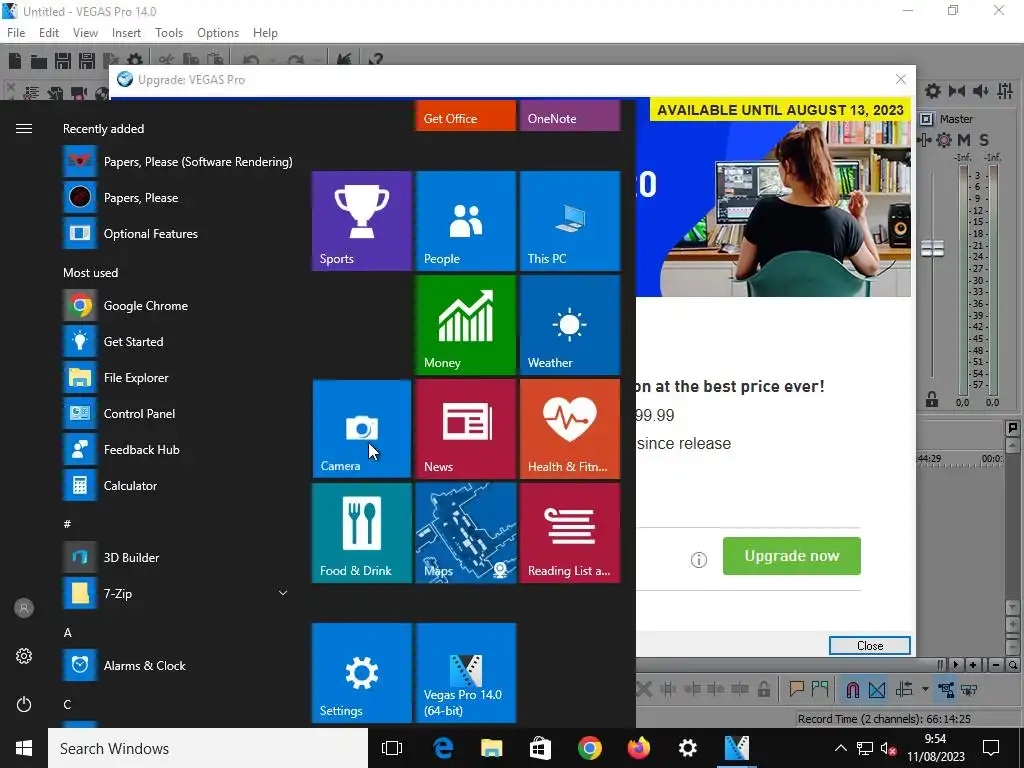The image size is (1024, 768).
Task: Expand the Start menu hamburger navigation
Action: pyautogui.click(x=24, y=129)
